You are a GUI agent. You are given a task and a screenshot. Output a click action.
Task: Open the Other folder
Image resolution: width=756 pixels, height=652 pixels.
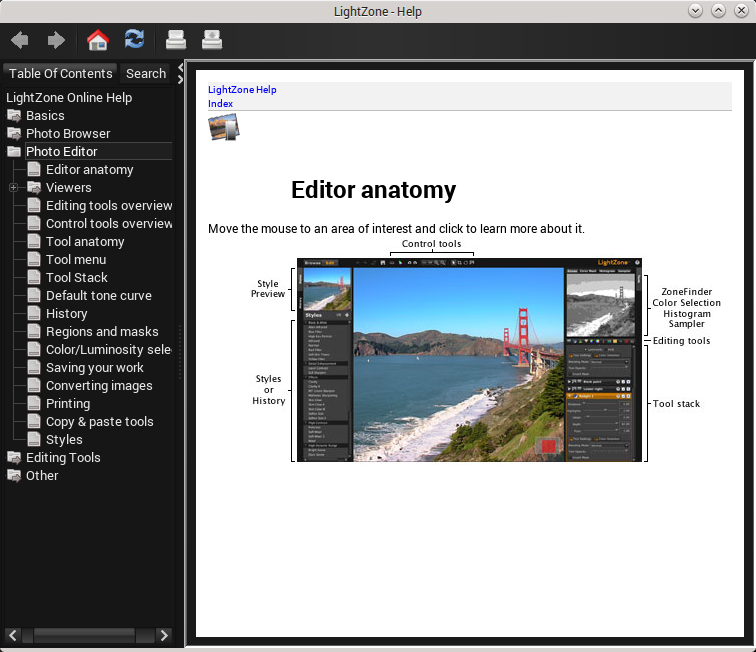point(42,475)
